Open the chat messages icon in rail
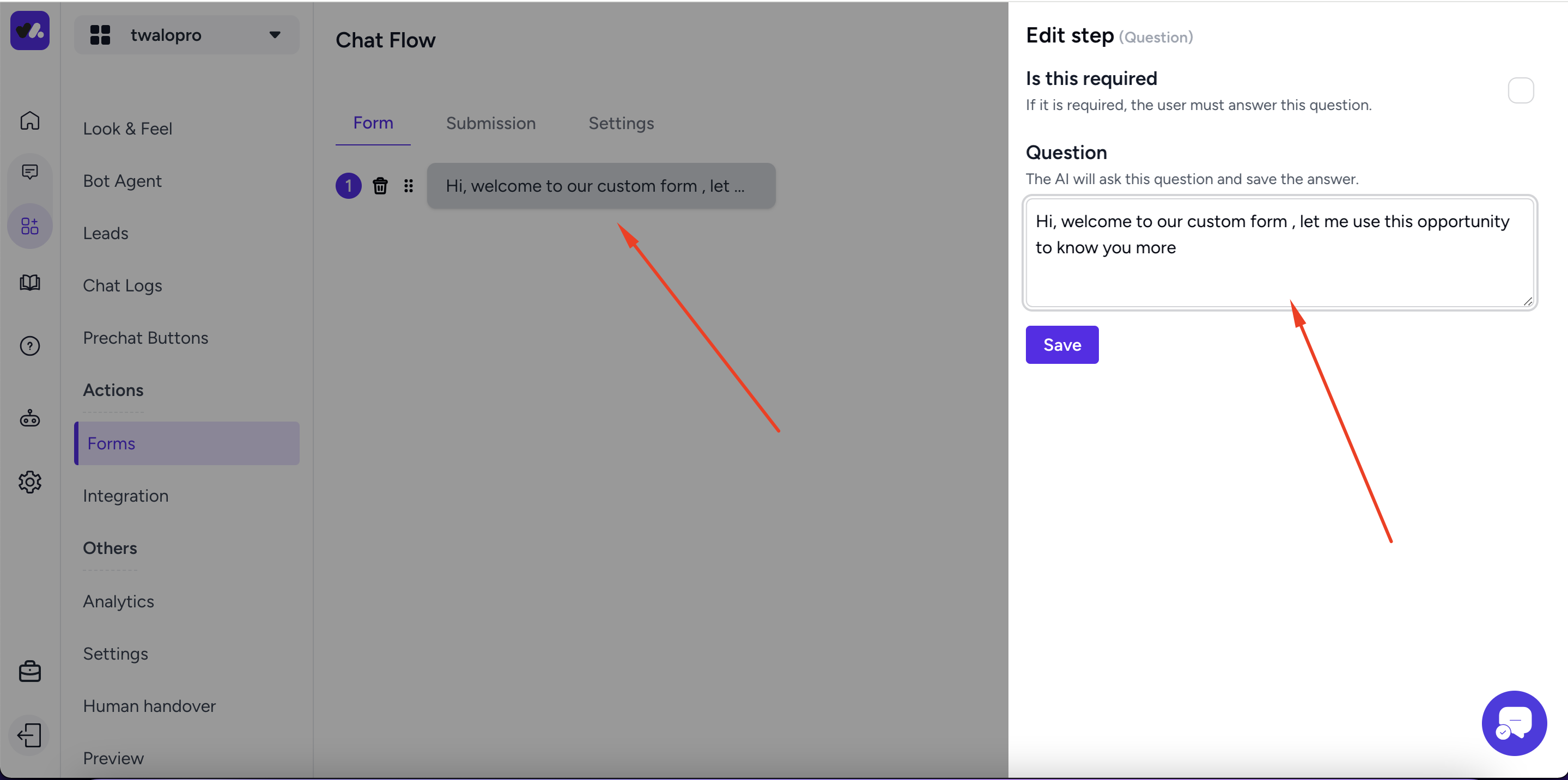 30,172
